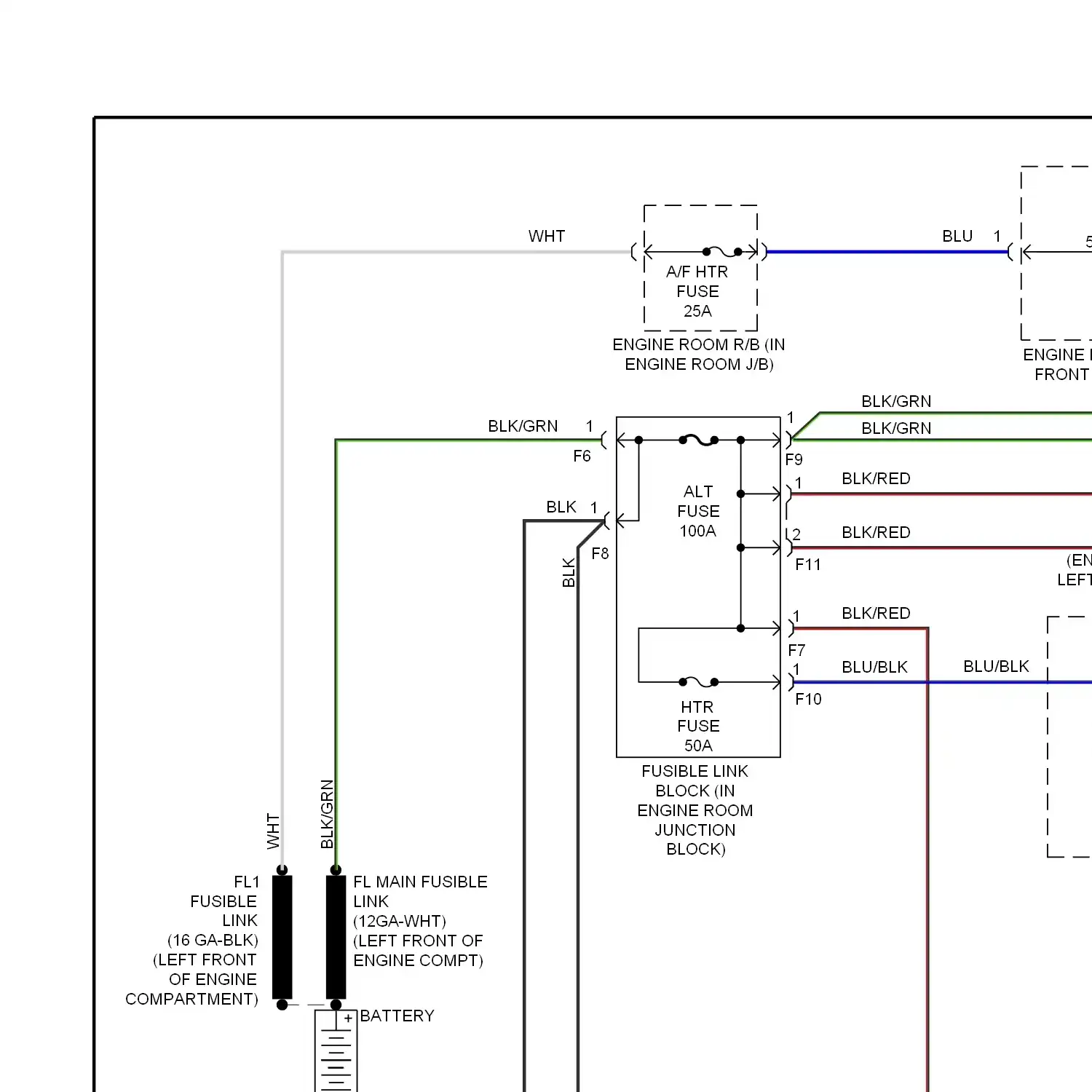Click the BLK label near F8 connector
1092x1092 pixels.
tap(561, 507)
